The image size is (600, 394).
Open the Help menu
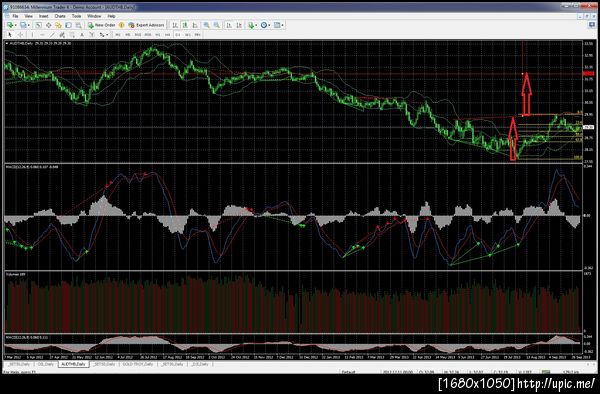[x=111, y=16]
